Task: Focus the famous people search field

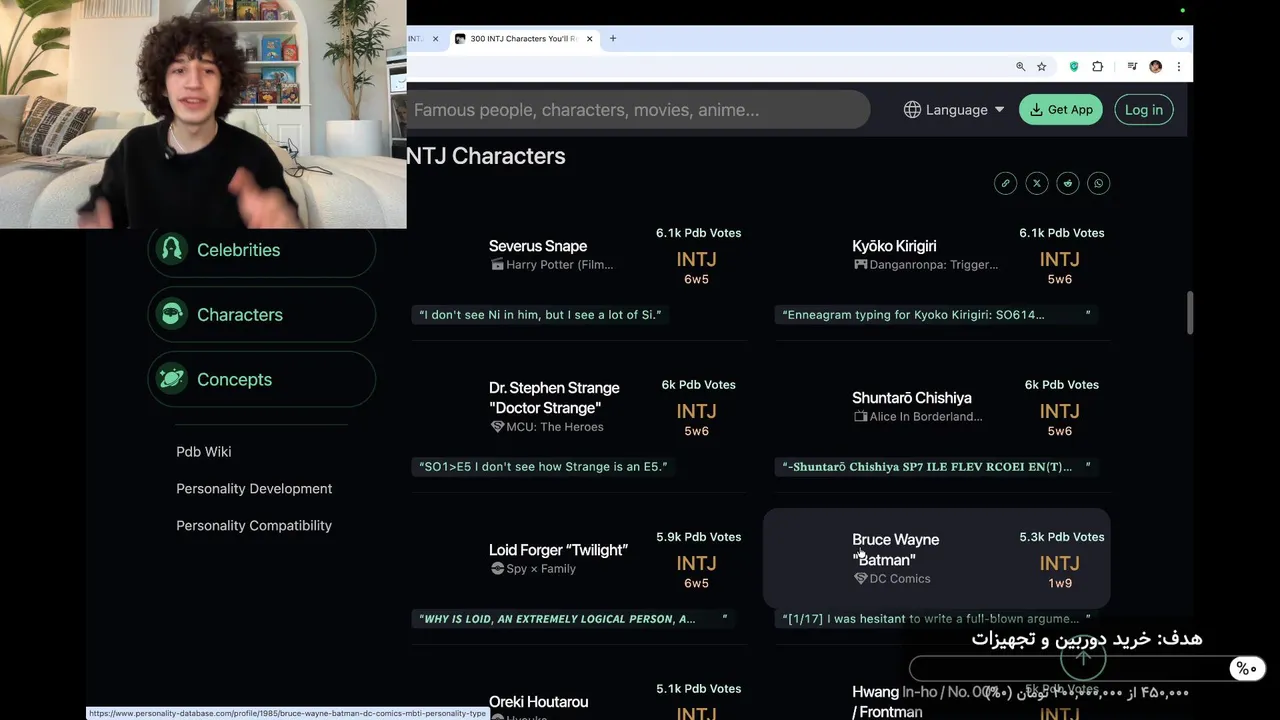Action: (x=638, y=110)
